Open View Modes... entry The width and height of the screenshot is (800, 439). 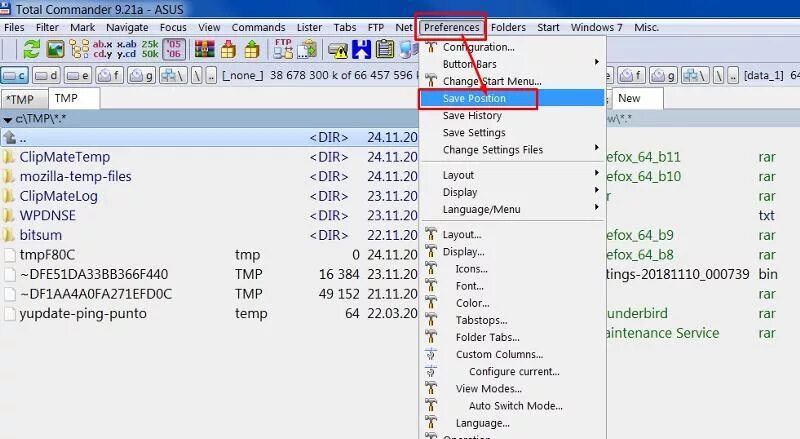512,388
